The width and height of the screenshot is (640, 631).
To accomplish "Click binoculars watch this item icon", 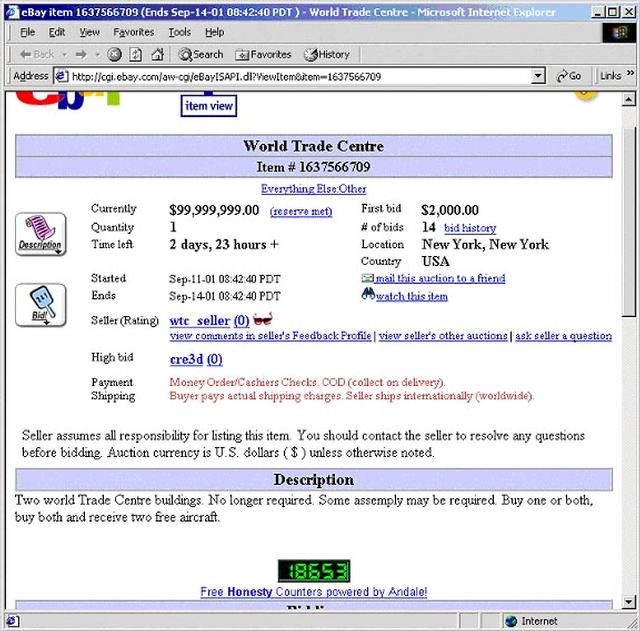I will click(368, 296).
